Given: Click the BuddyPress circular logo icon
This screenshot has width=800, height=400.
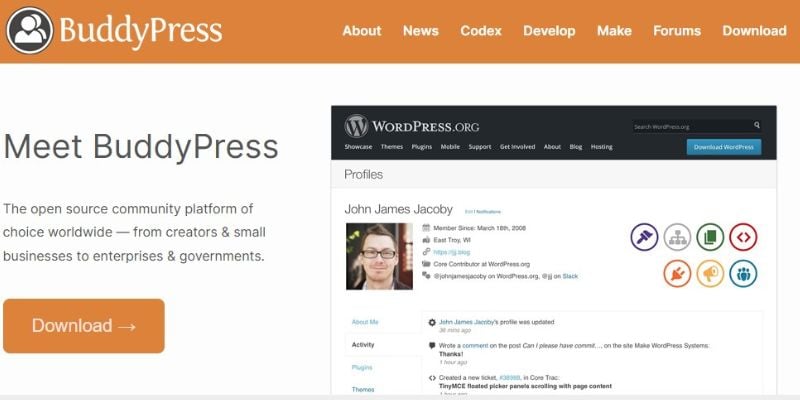Looking at the screenshot, I should [30, 30].
